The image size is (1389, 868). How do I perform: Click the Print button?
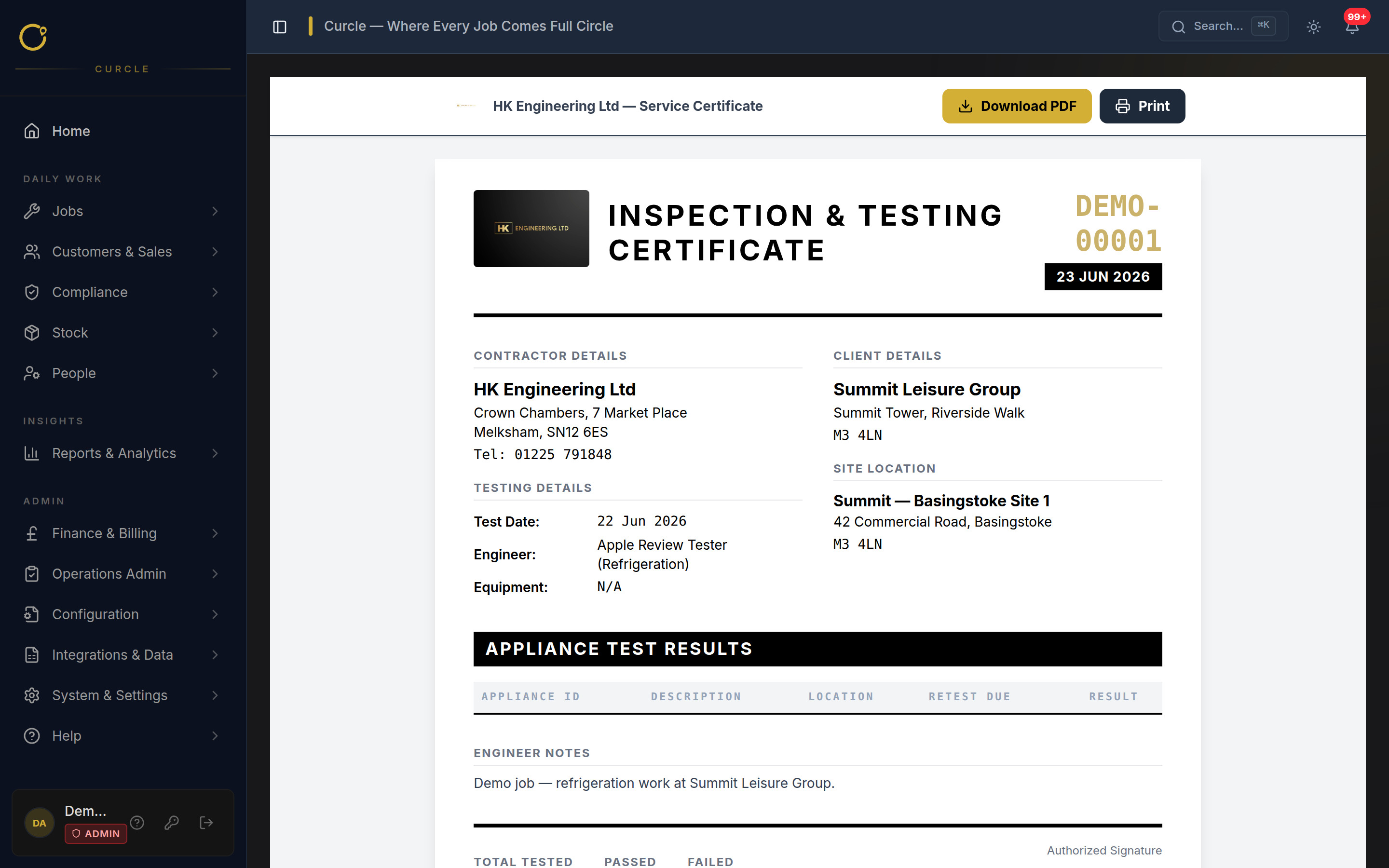click(1142, 106)
